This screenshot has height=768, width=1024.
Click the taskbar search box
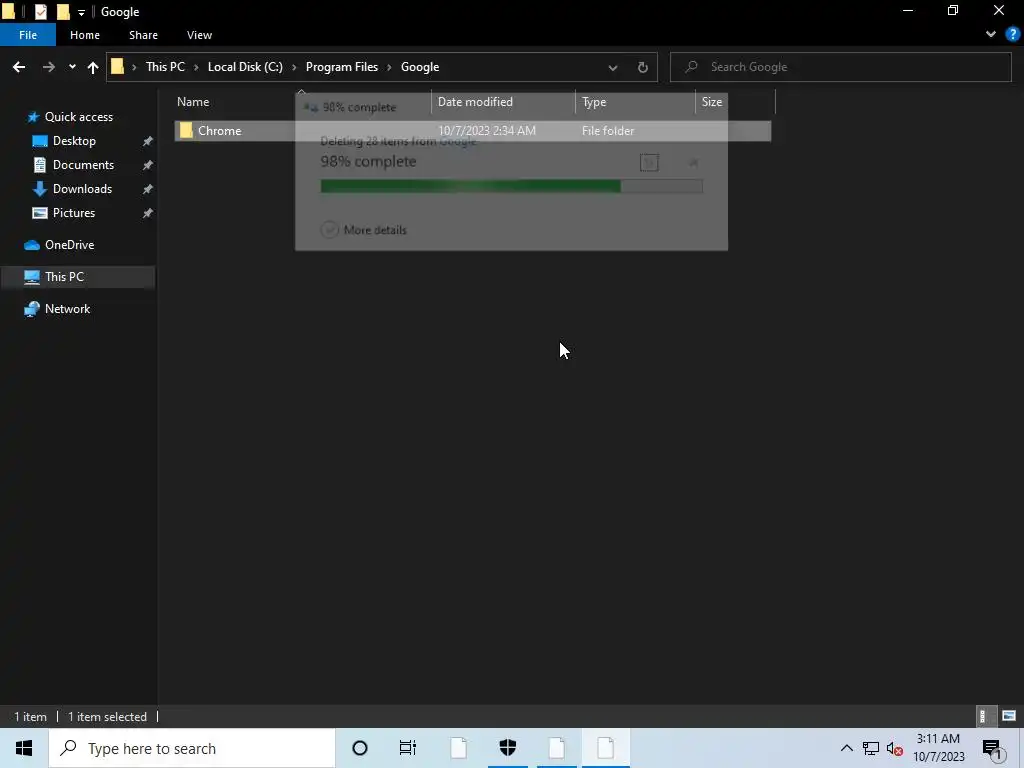click(x=192, y=748)
